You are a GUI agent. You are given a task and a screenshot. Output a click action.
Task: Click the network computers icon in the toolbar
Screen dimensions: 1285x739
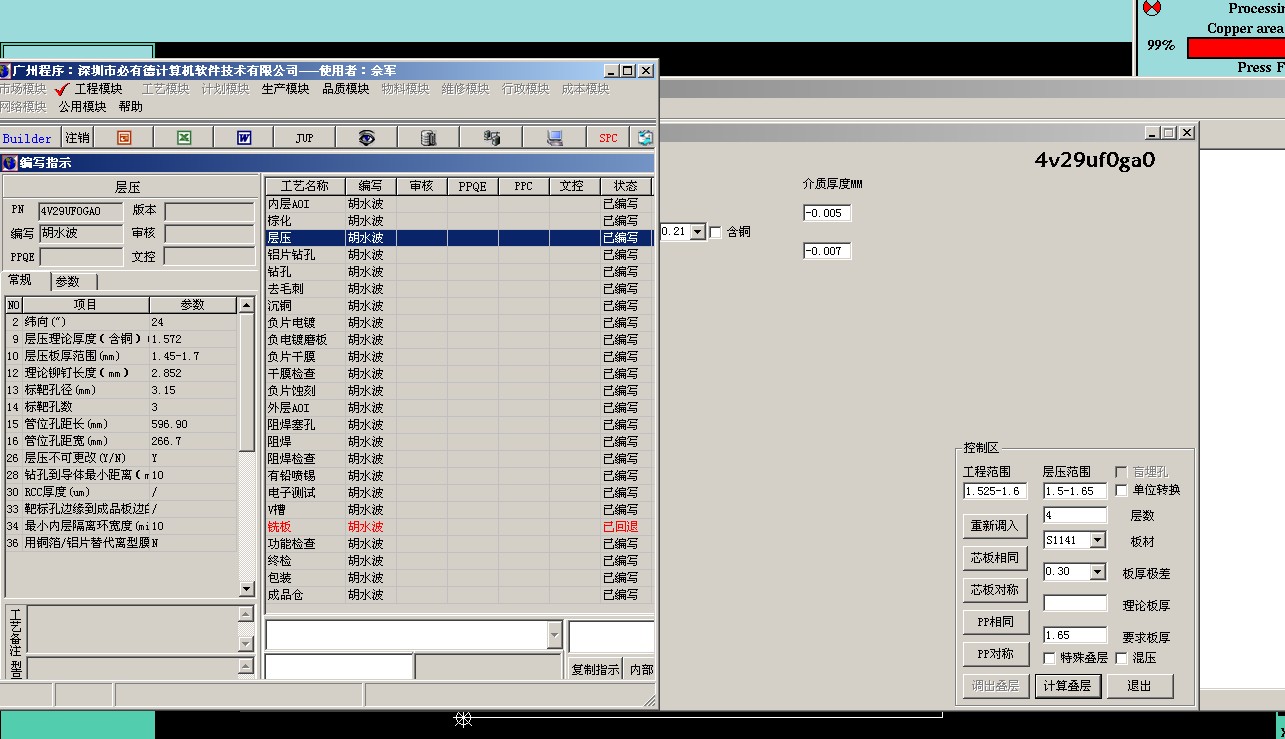(491, 138)
